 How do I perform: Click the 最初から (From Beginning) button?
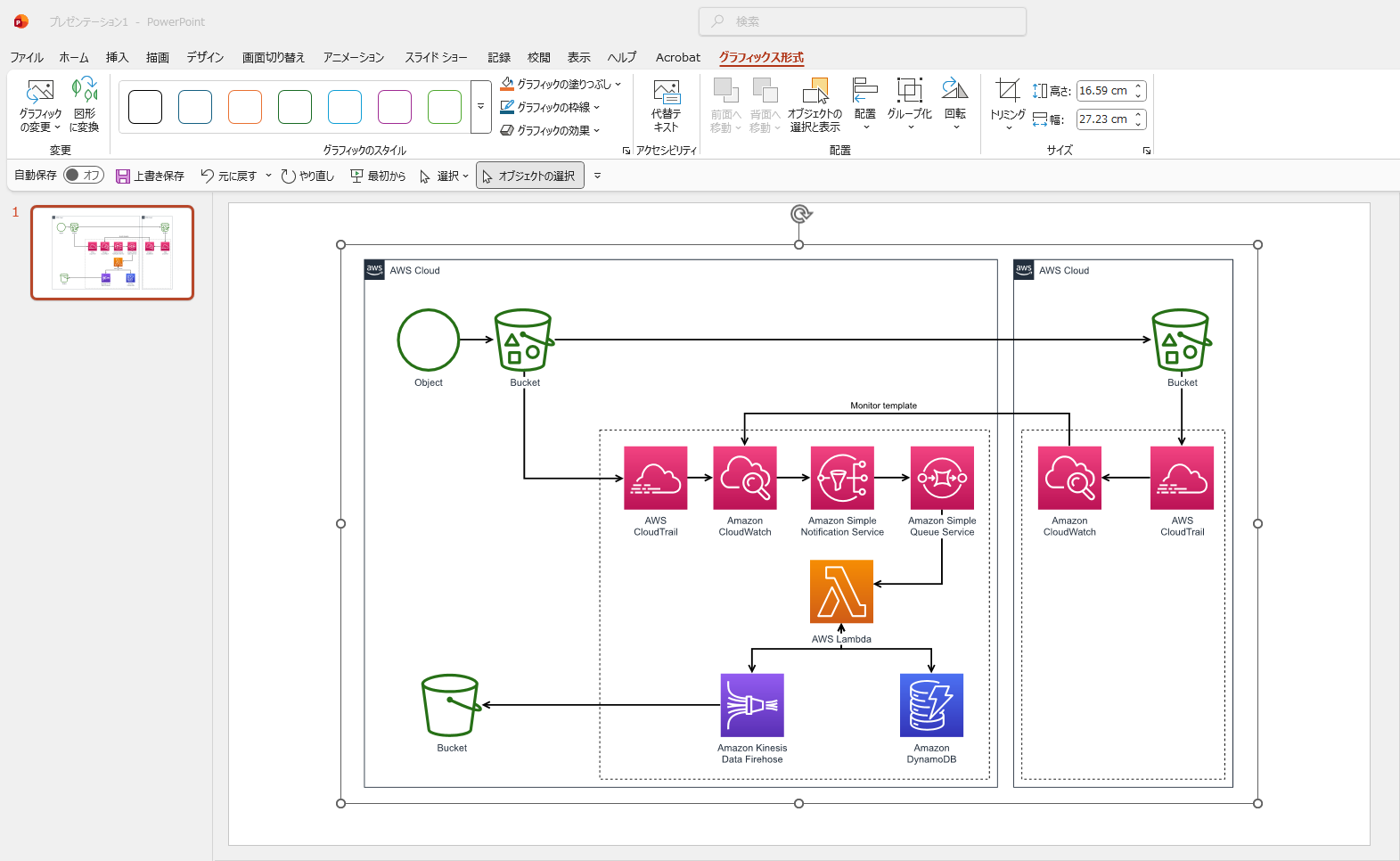click(378, 176)
